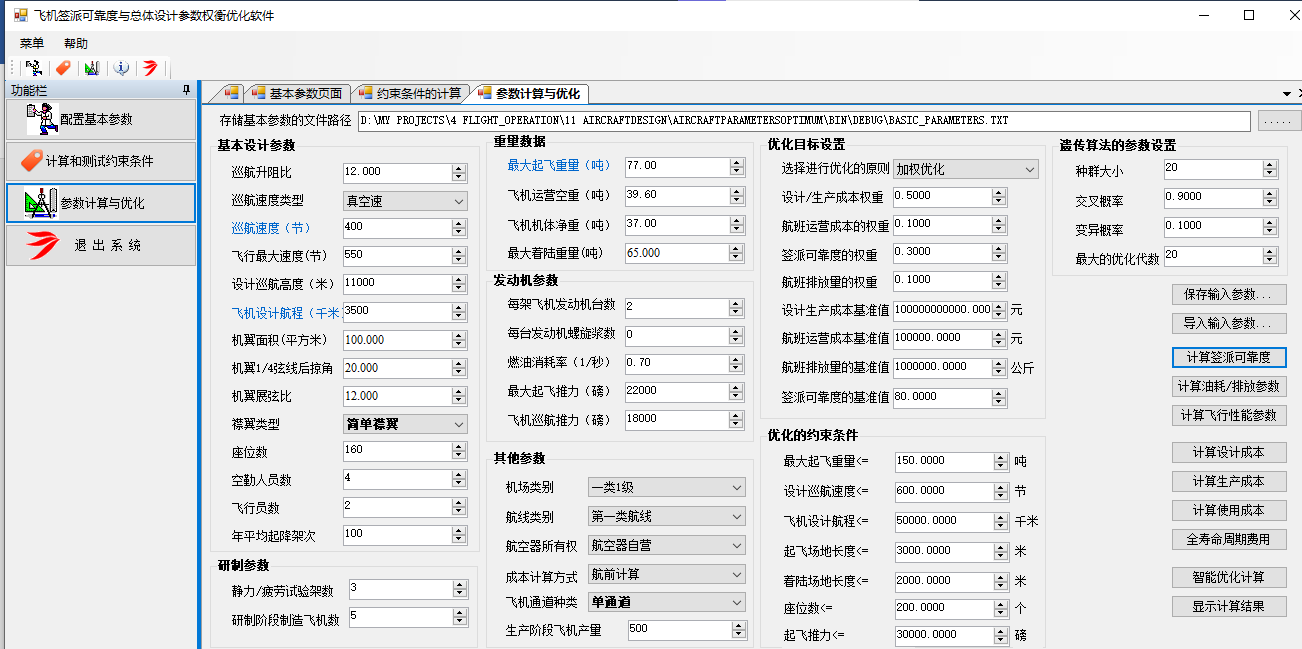Viewport: 1302px width, 649px height.
Task: Click the blue info icon in toolbar
Action: tap(121, 68)
